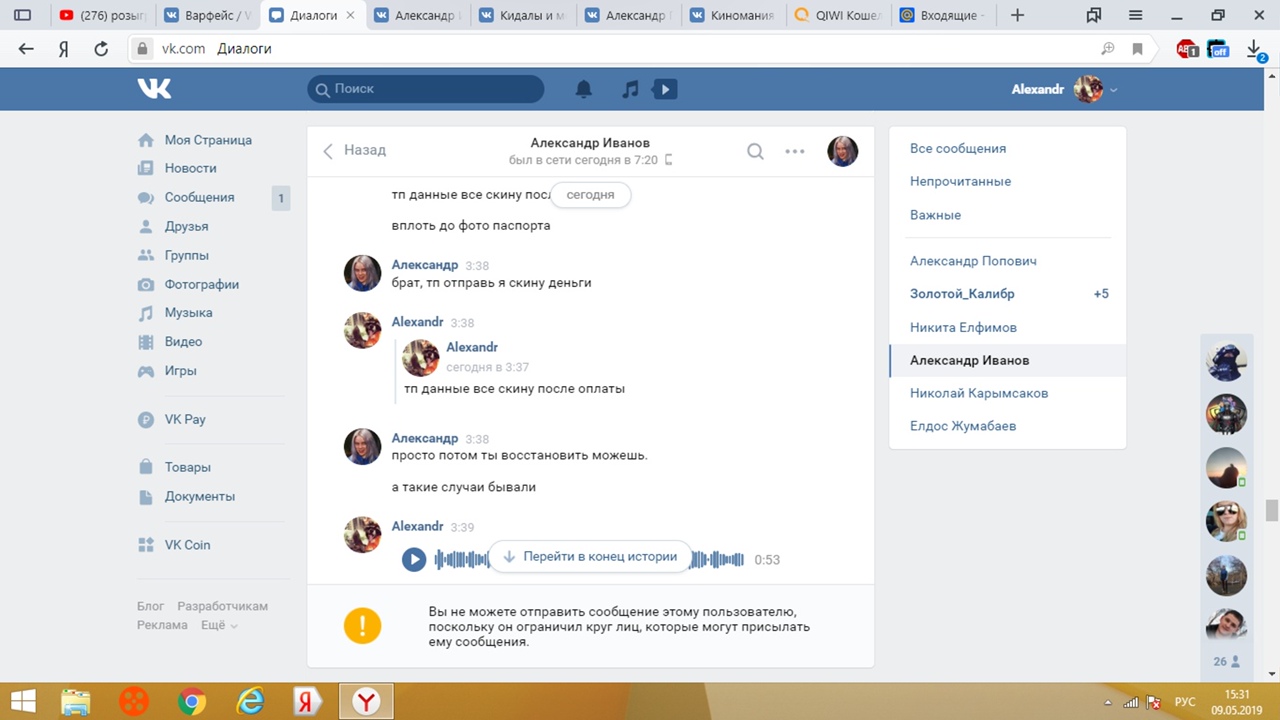Viewport: 1280px width, 720px height.
Task: Search within the conversation using magnifier icon
Action: coord(755,151)
